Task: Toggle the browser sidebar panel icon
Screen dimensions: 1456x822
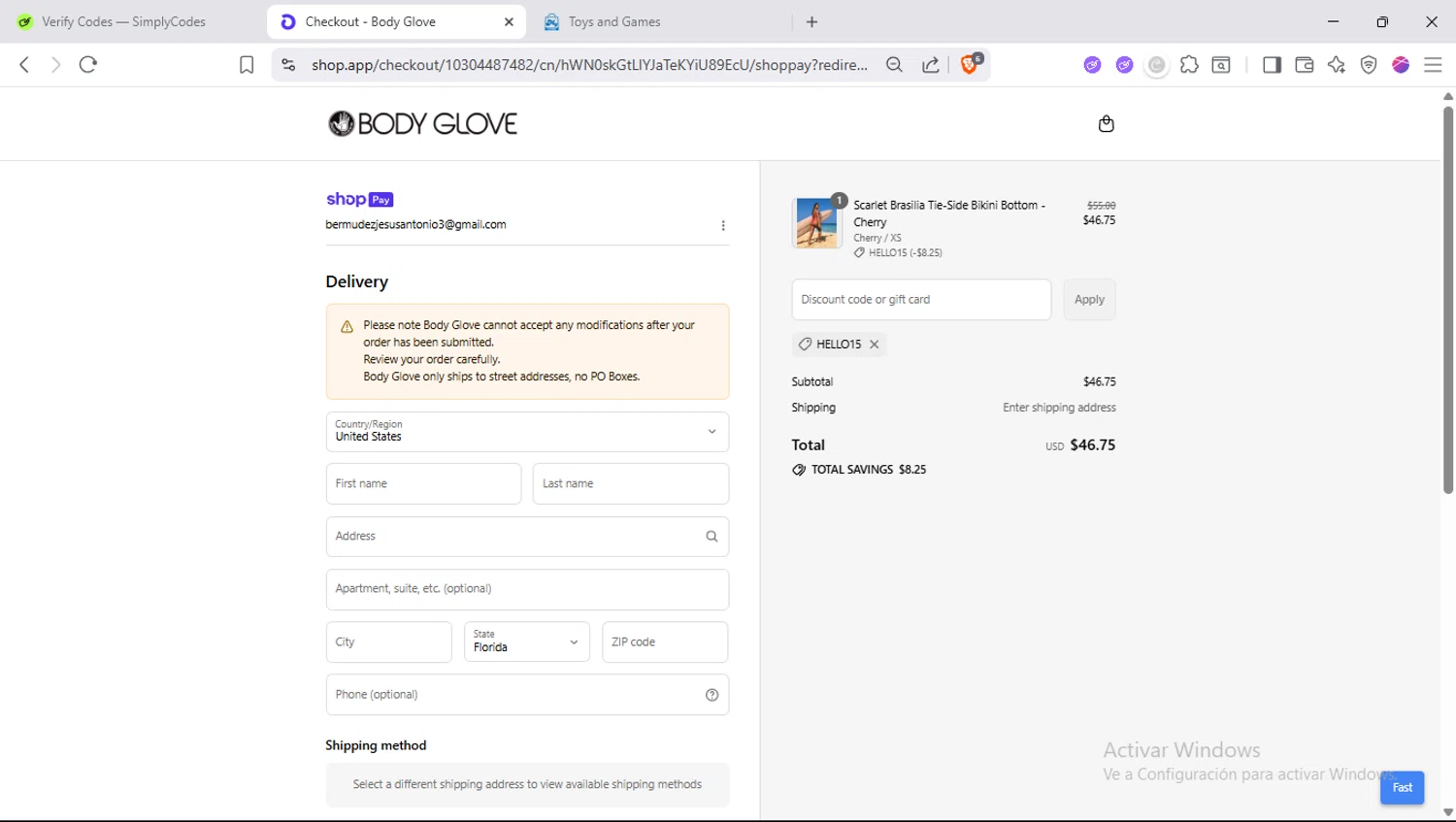Action: point(1272,65)
